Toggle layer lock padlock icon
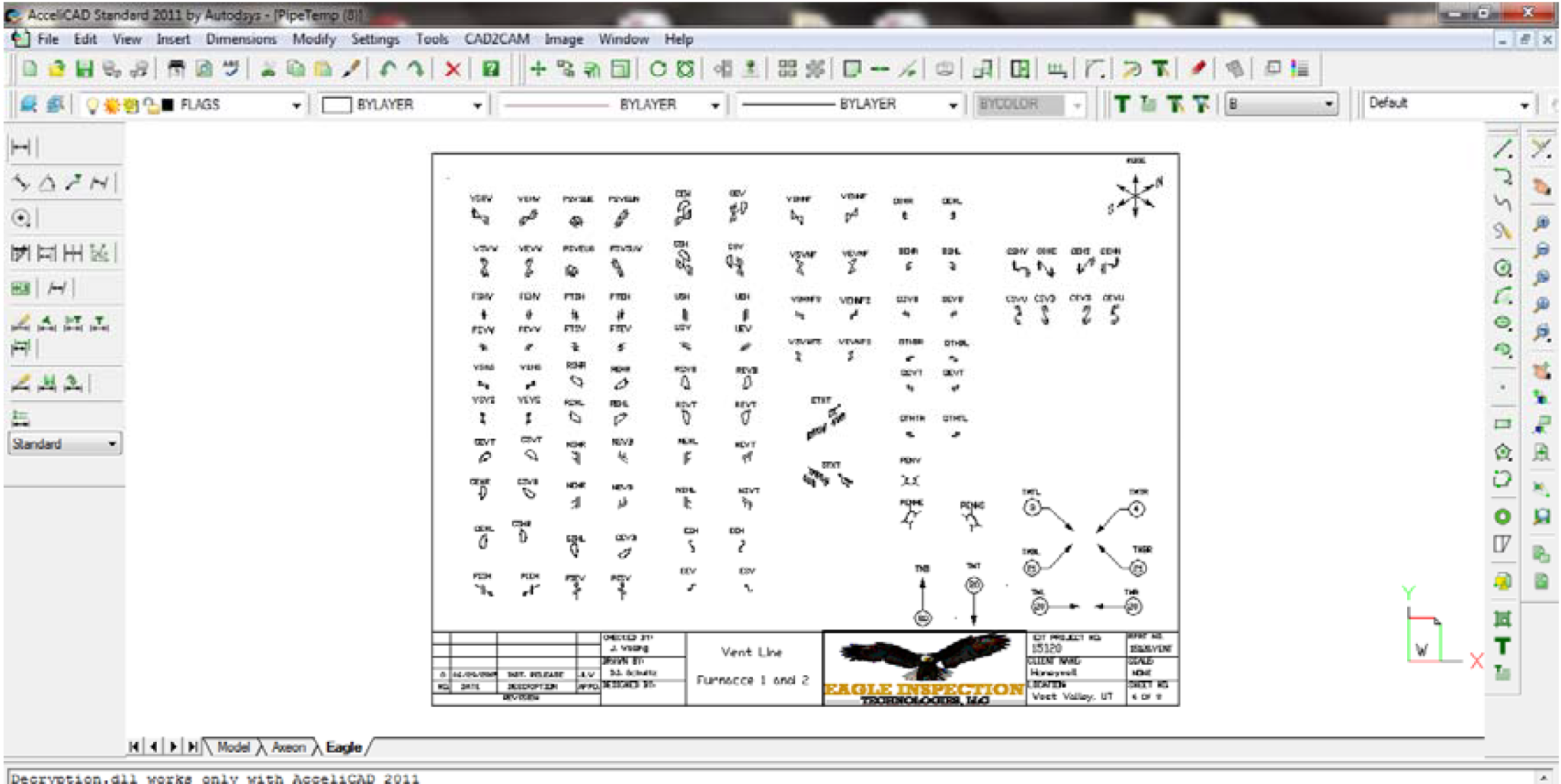This screenshot has width=1561, height=784. [x=151, y=105]
